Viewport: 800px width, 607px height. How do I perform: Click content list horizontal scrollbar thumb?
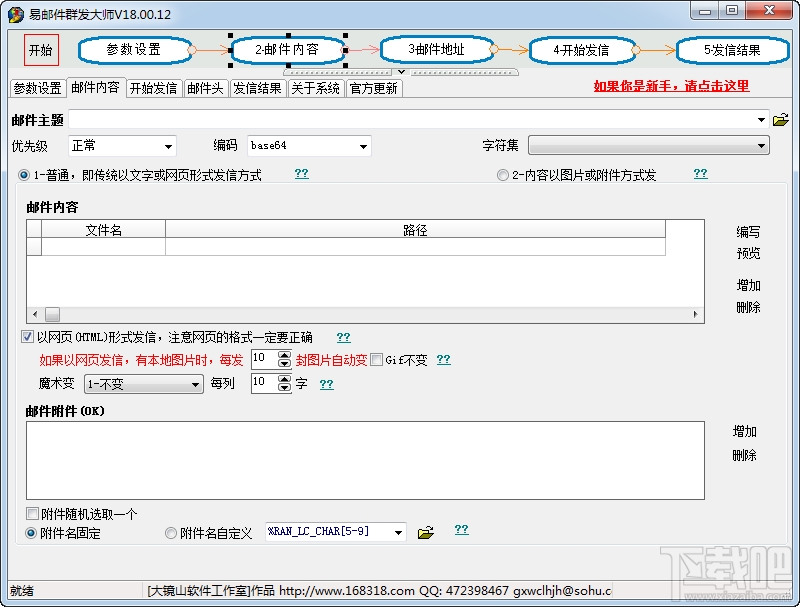point(53,314)
